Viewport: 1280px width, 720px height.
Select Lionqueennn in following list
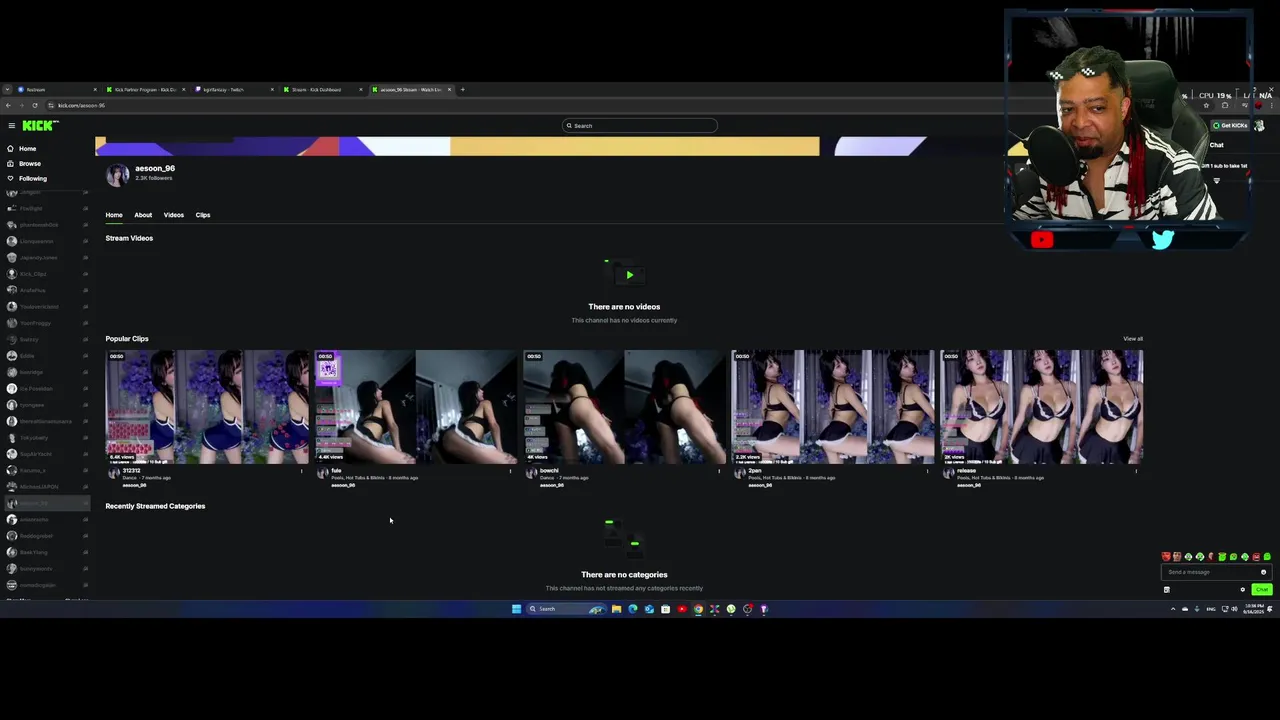pos(46,241)
